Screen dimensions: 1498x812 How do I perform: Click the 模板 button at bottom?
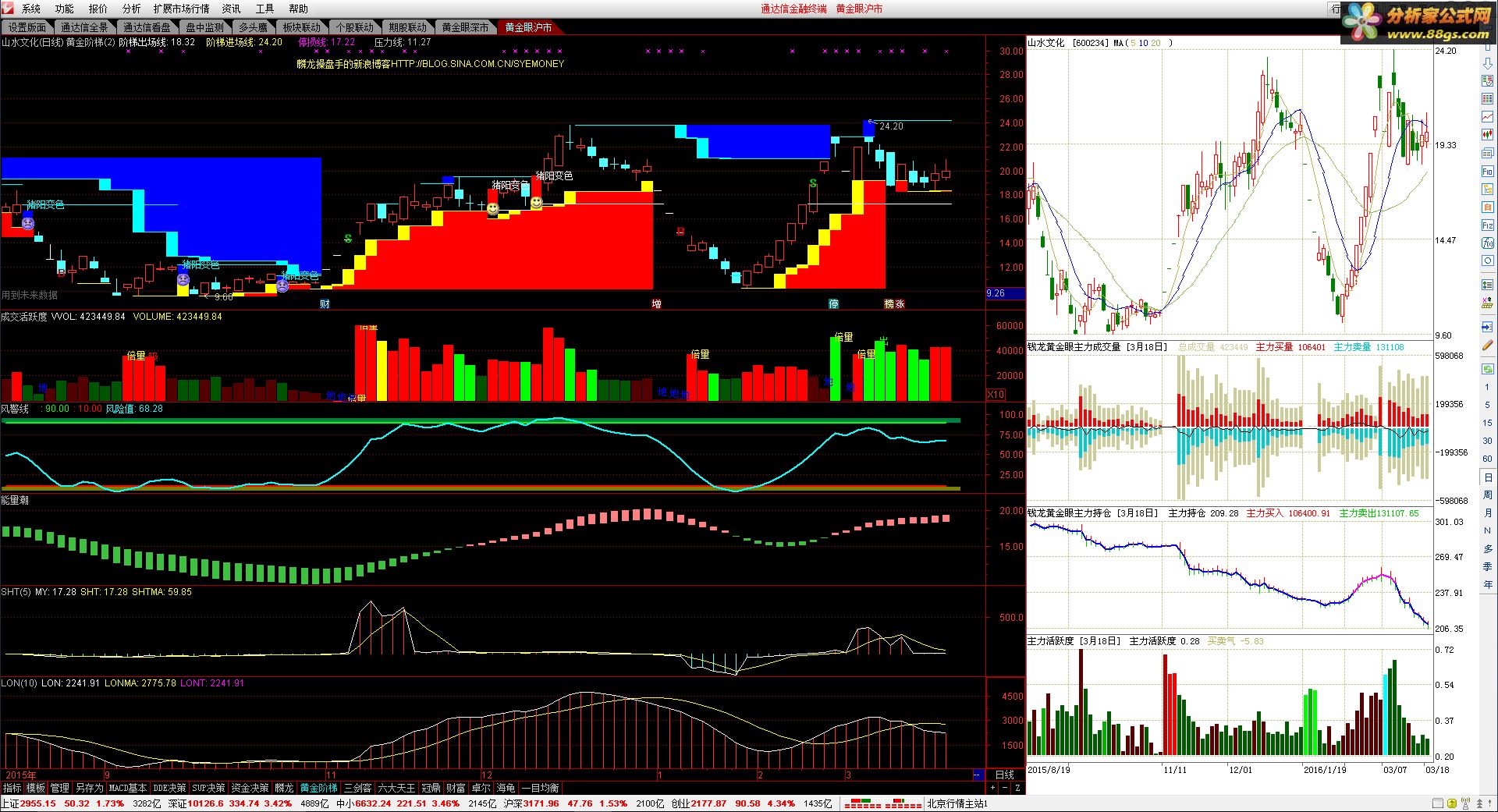click(36, 788)
